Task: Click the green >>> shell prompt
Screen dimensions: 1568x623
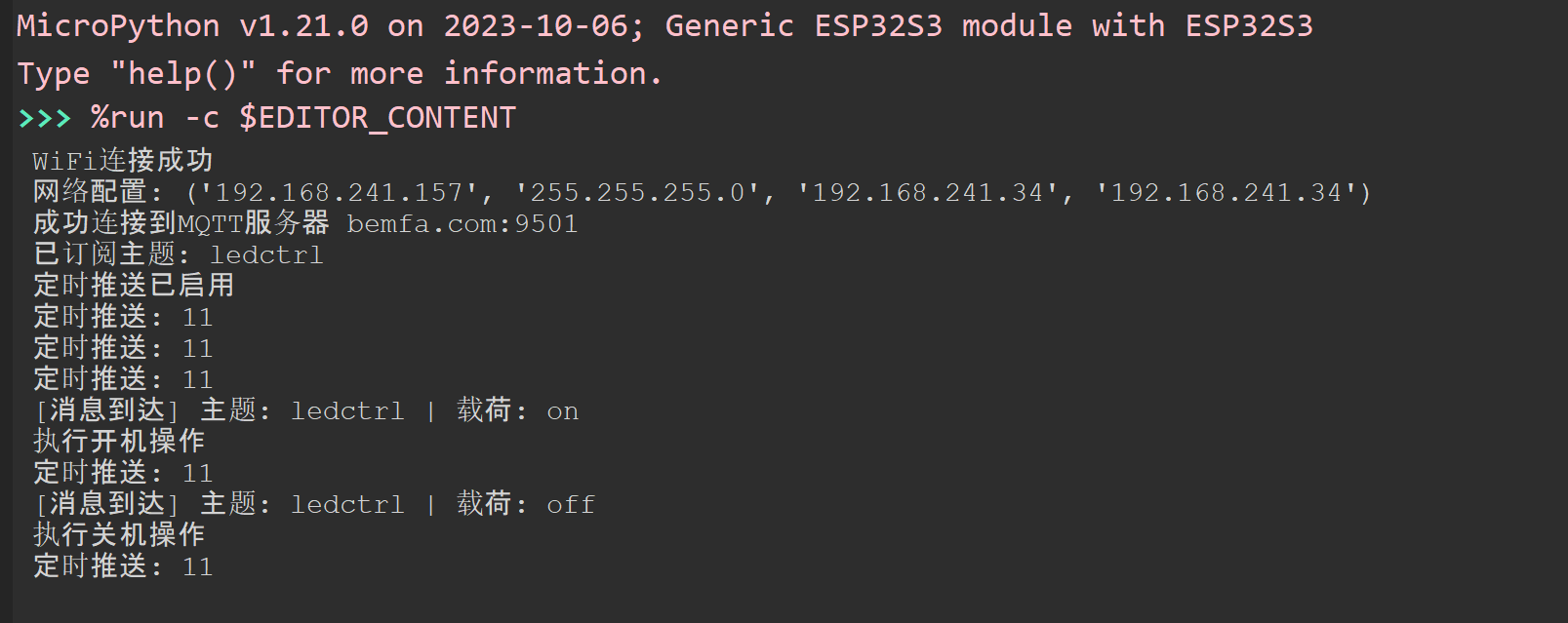Action: pos(45,119)
